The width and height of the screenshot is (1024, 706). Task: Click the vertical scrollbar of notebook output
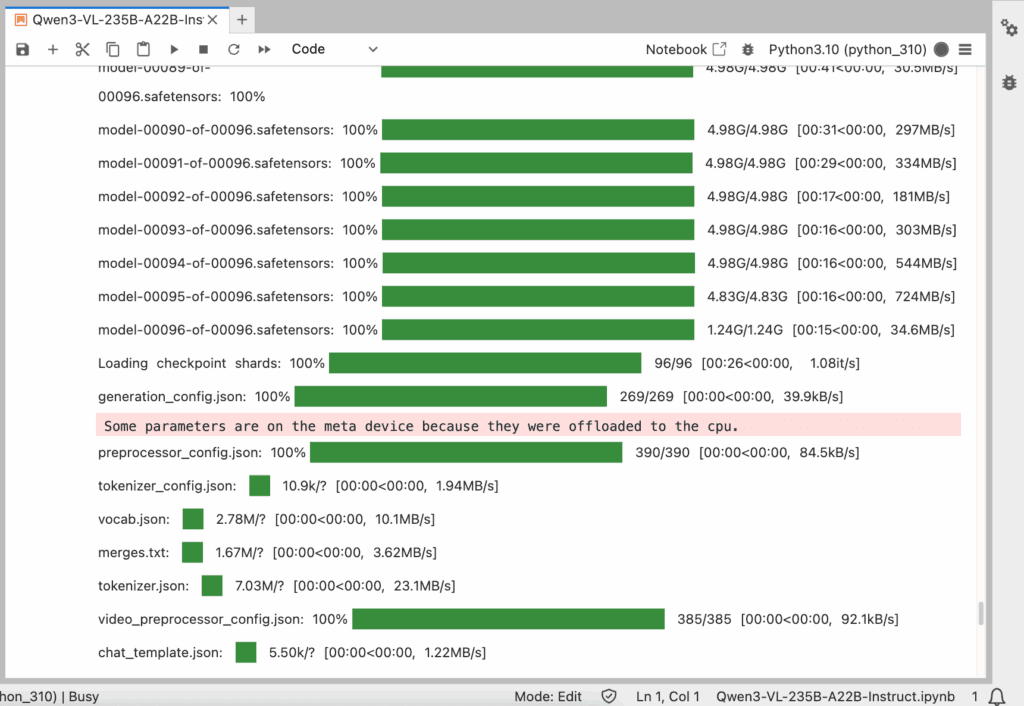click(981, 613)
